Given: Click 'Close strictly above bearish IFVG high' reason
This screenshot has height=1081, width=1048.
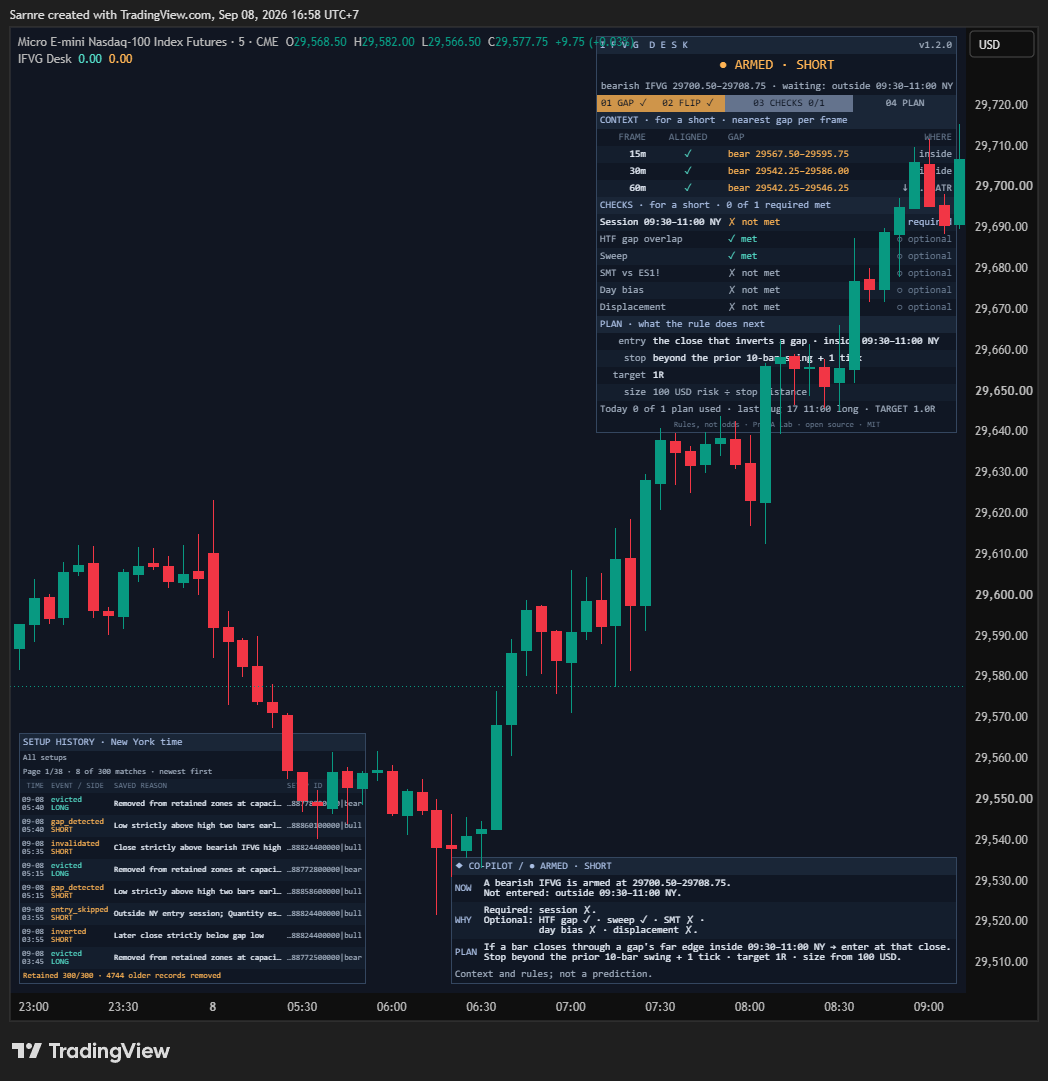Looking at the screenshot, I should [197, 847].
